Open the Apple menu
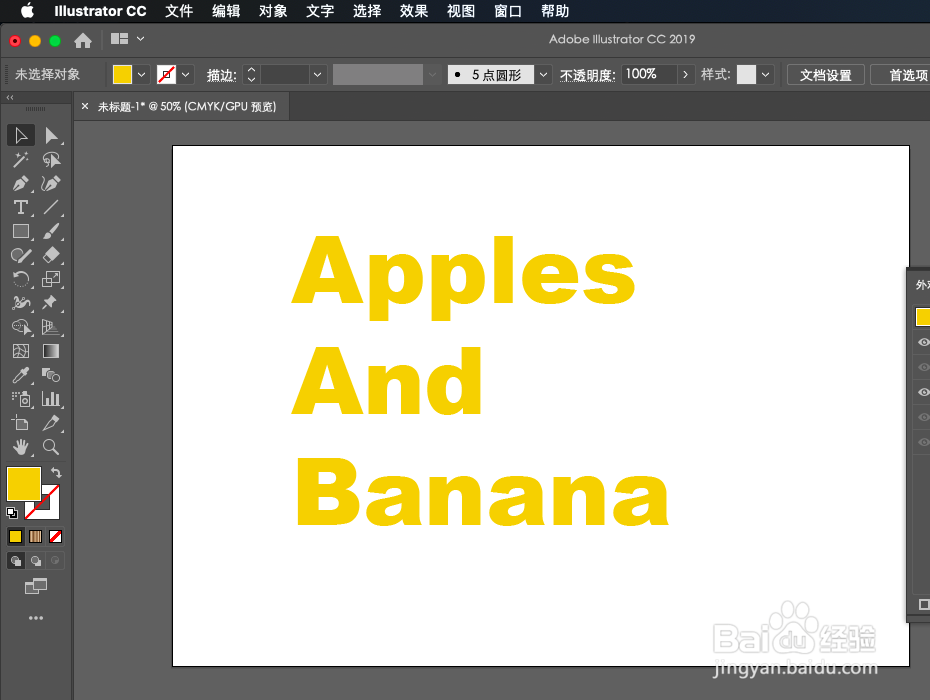The height and width of the screenshot is (700, 930). click(27, 11)
